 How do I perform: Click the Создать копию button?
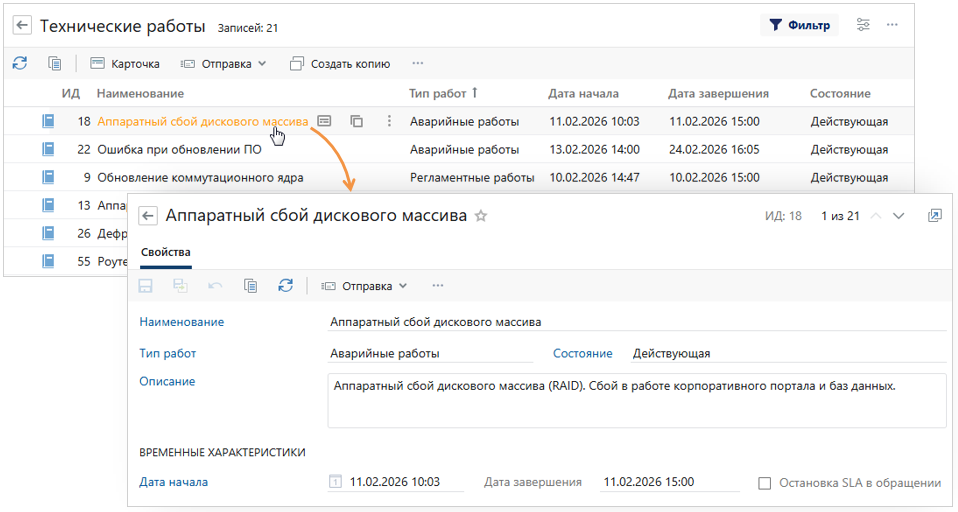tap(340, 63)
